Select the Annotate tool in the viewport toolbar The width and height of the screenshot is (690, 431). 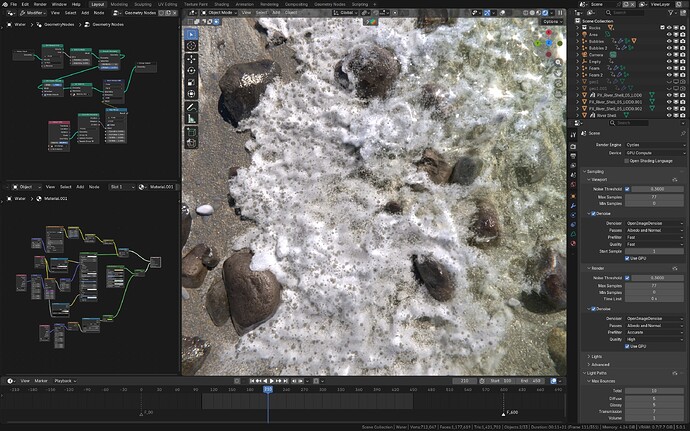pyautogui.click(x=191, y=107)
